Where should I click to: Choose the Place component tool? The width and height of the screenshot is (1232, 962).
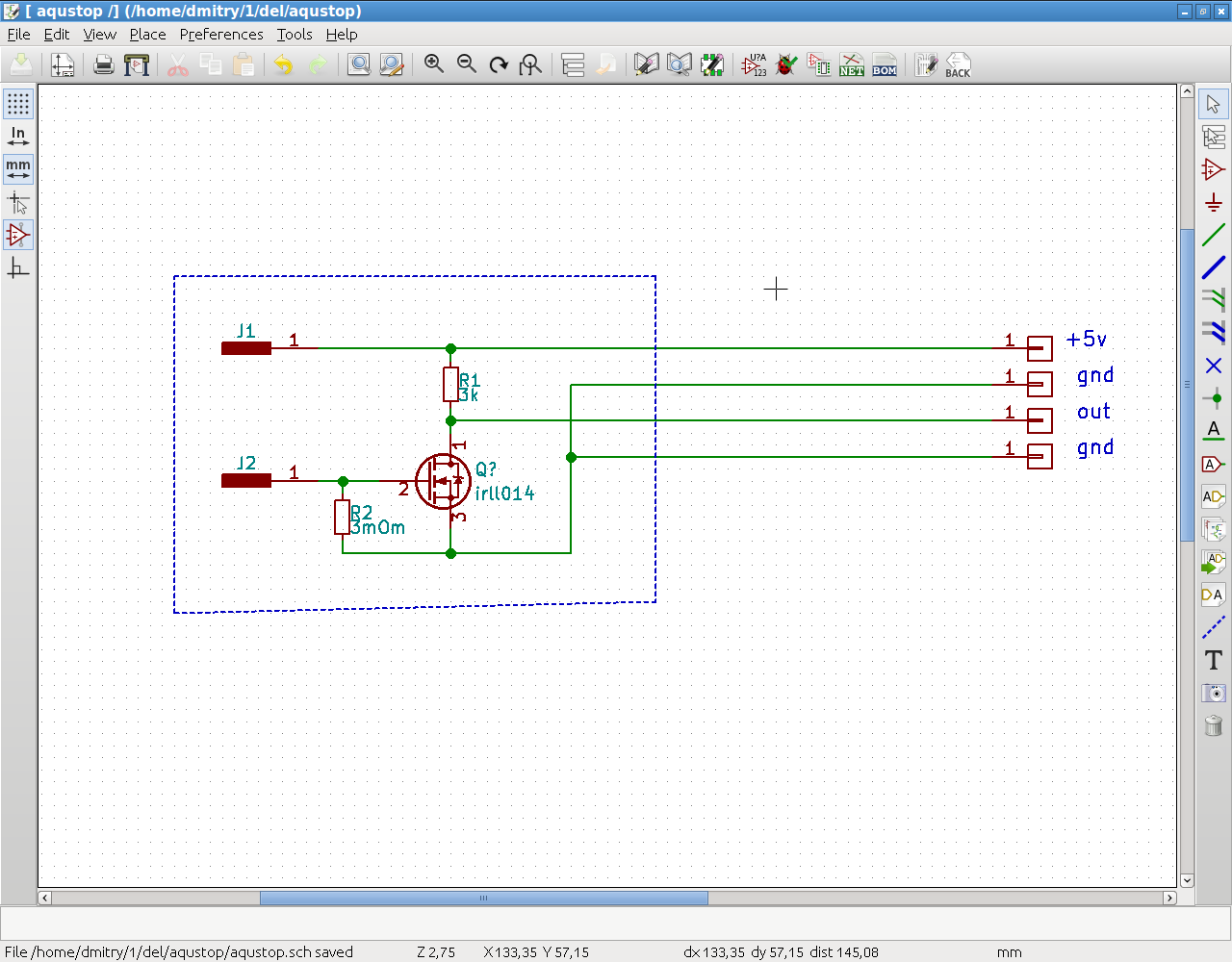pyautogui.click(x=1213, y=170)
